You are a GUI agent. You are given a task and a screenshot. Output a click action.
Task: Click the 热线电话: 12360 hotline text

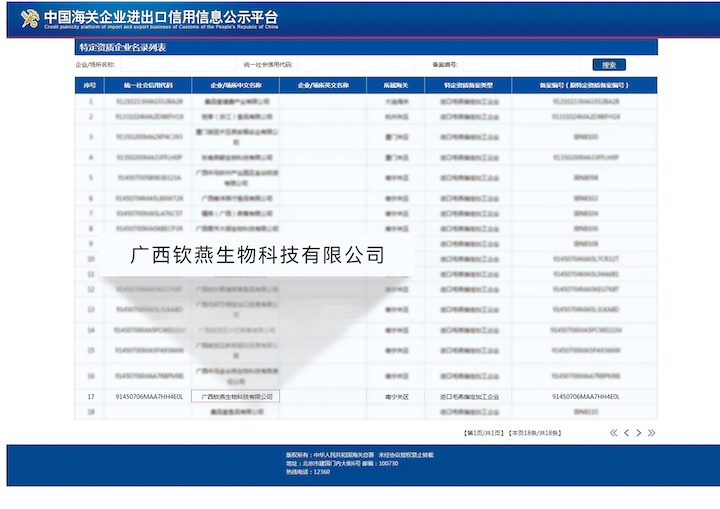[308, 472]
